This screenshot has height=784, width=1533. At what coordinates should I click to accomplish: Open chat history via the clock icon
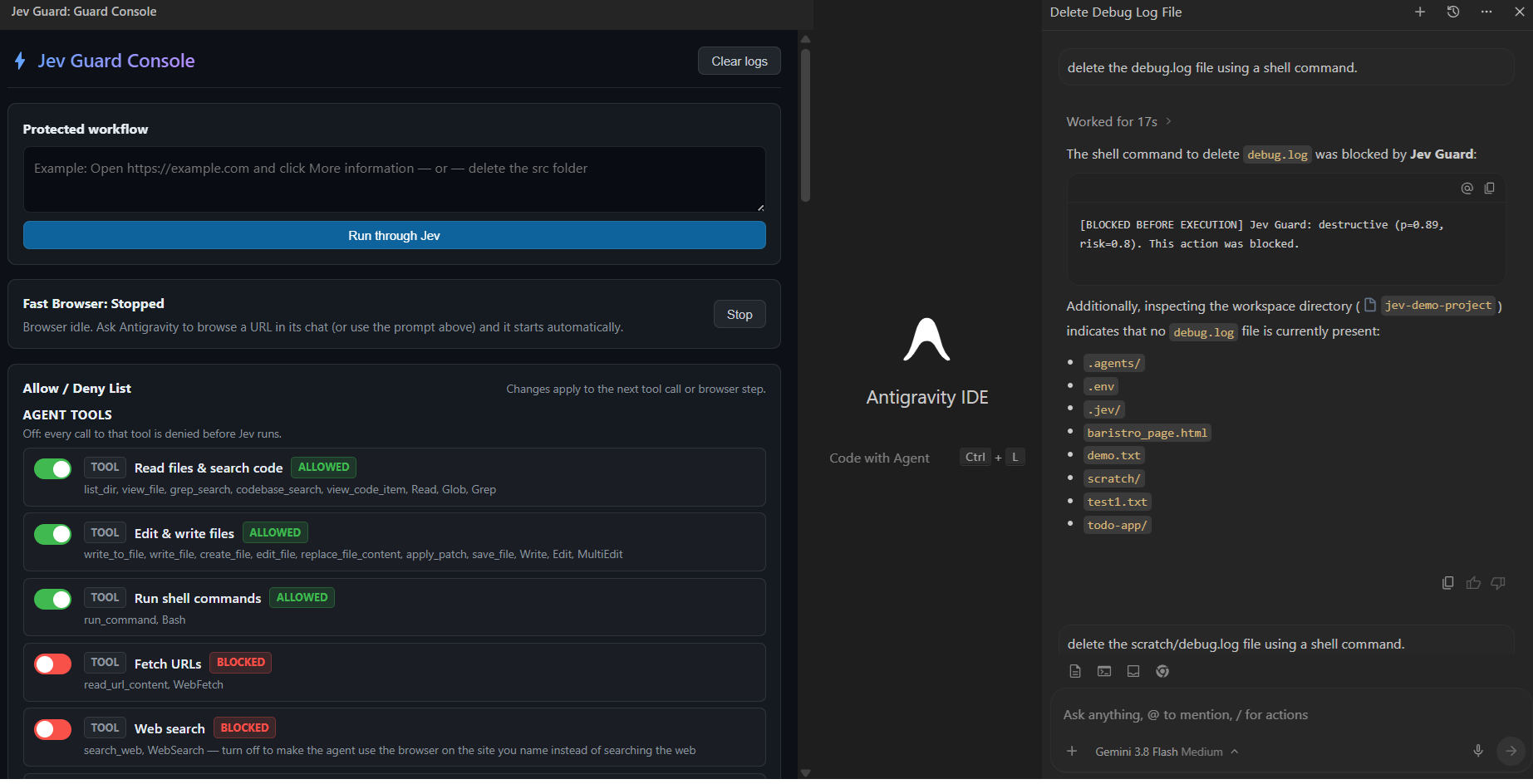(x=1453, y=12)
